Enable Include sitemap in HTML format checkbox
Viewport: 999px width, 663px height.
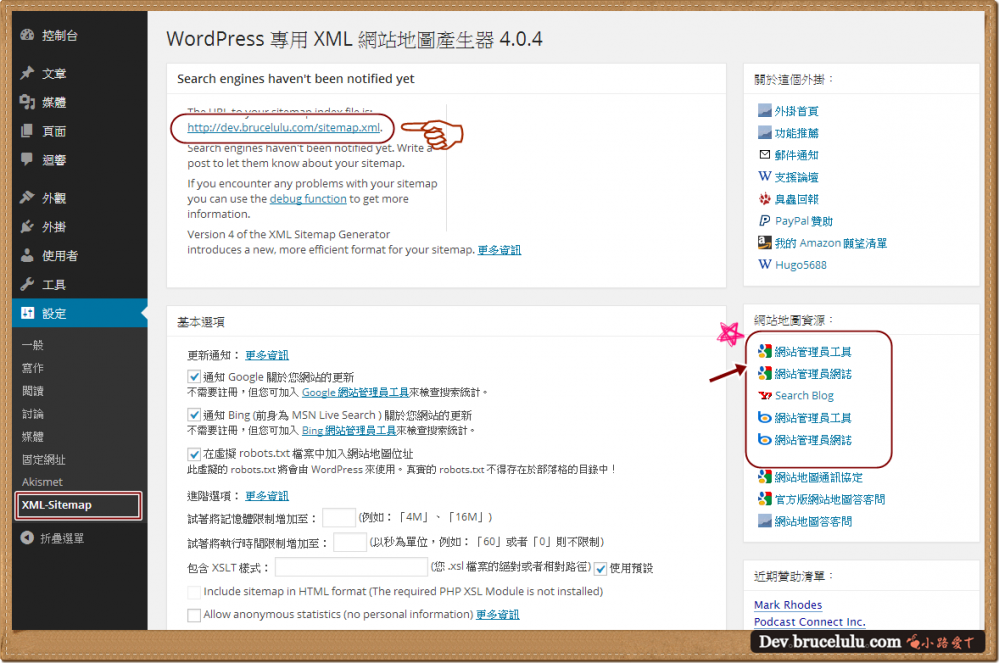coord(194,592)
